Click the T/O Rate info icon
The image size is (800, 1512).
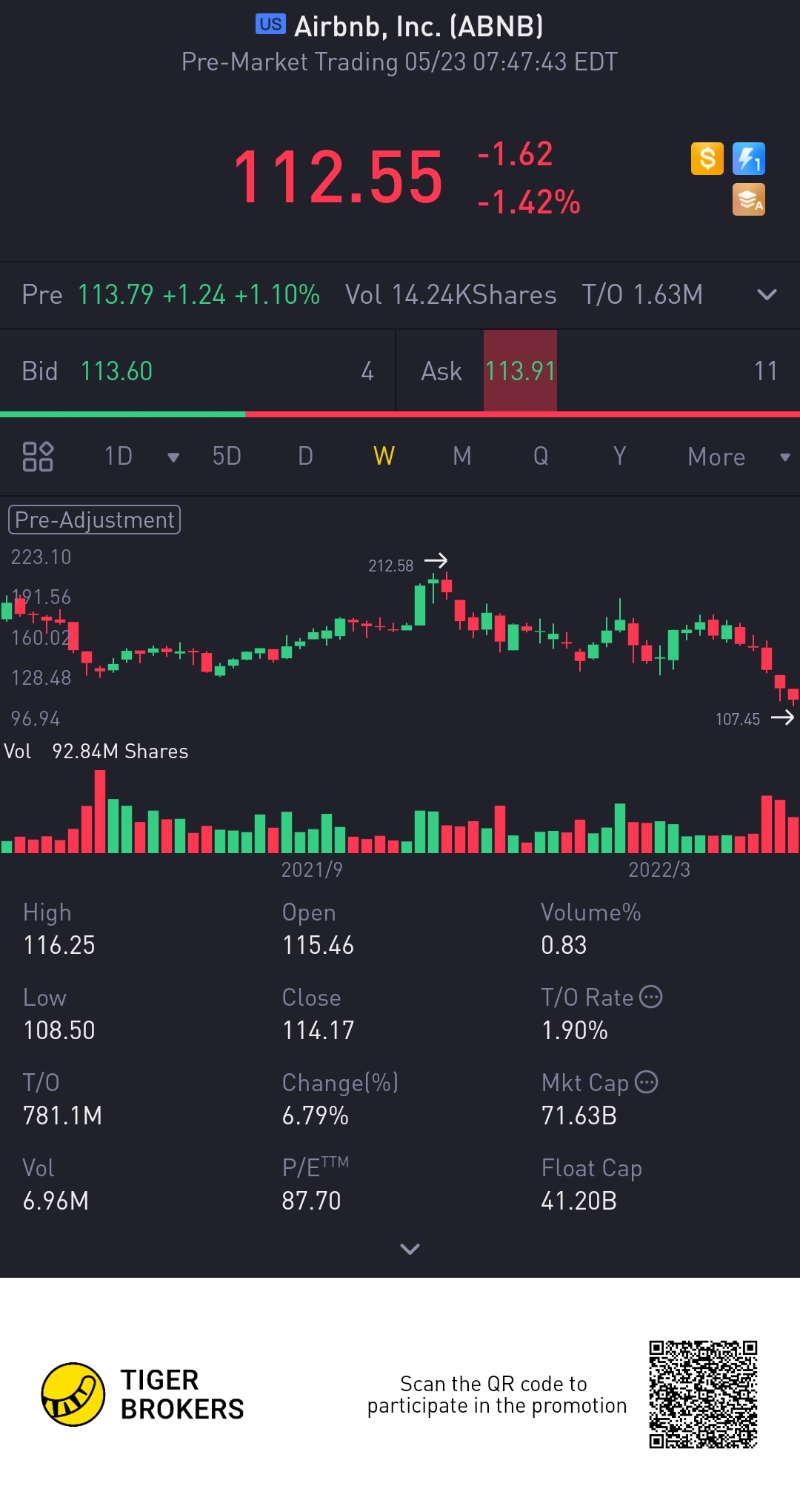click(650, 997)
